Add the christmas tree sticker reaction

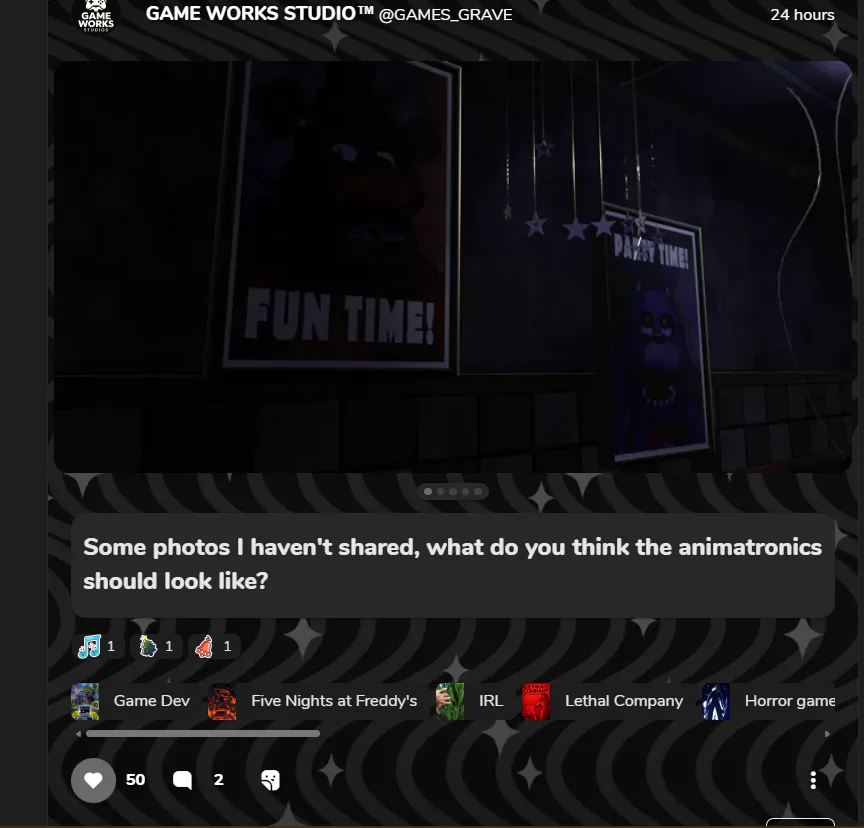click(x=156, y=646)
